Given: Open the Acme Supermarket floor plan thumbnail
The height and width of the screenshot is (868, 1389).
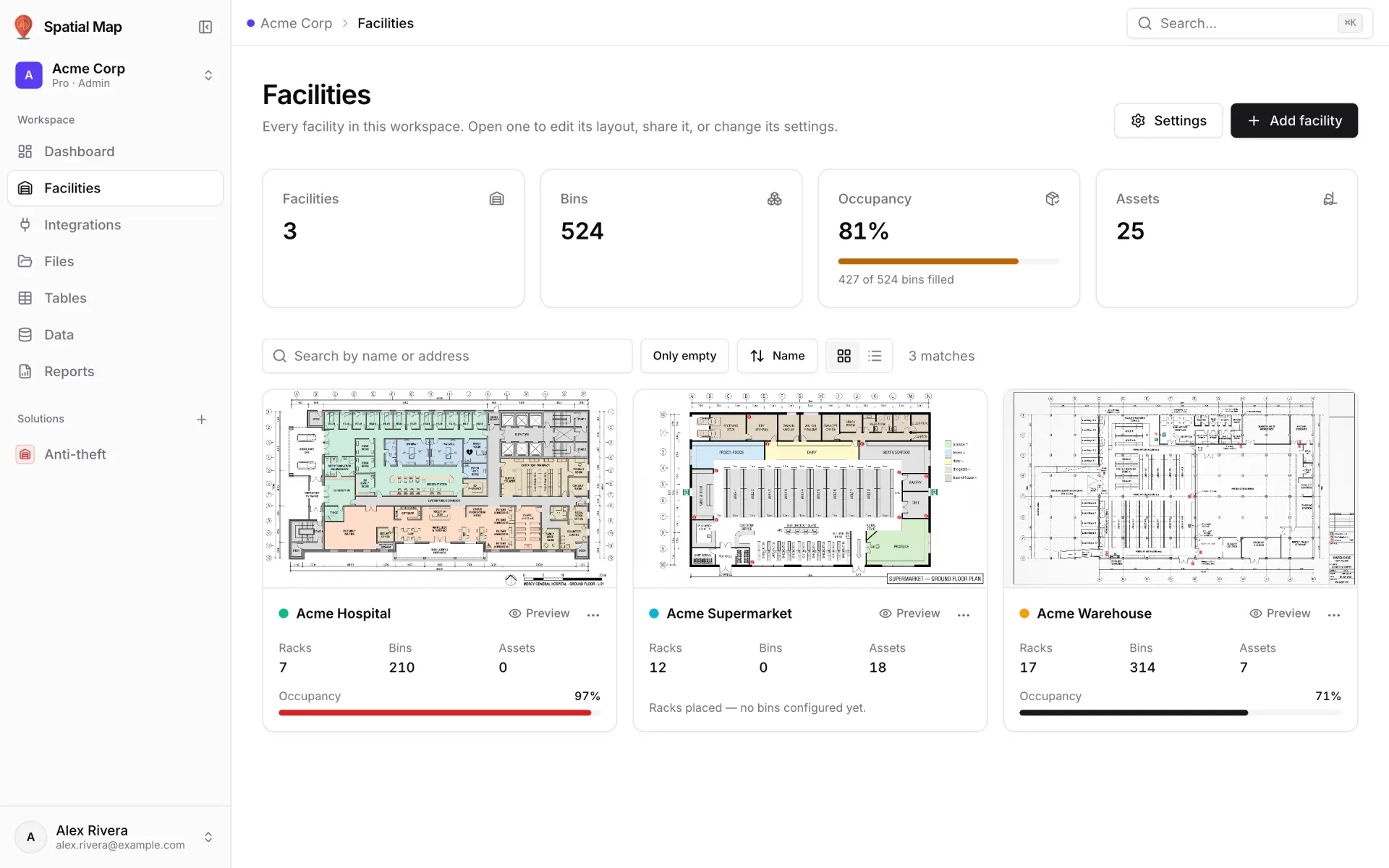Looking at the screenshot, I should pyautogui.click(x=810, y=489).
